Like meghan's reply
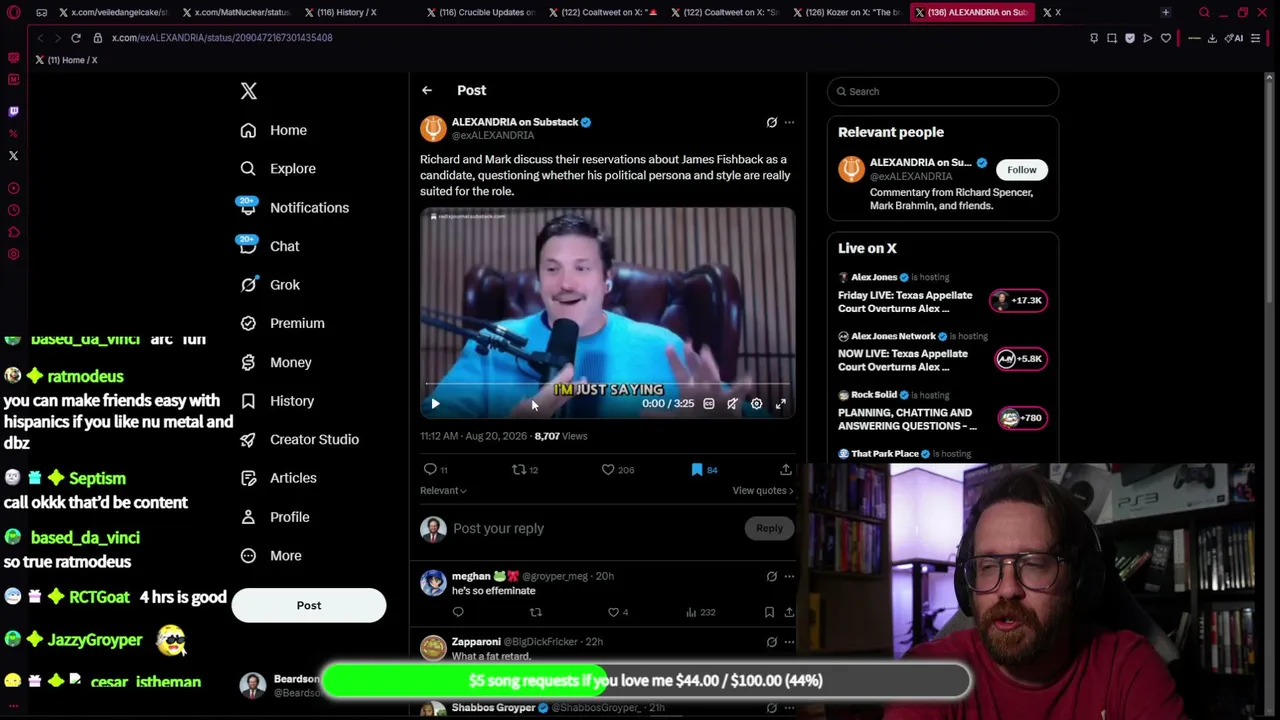Image resolution: width=1280 pixels, height=720 pixels. pos(614,612)
